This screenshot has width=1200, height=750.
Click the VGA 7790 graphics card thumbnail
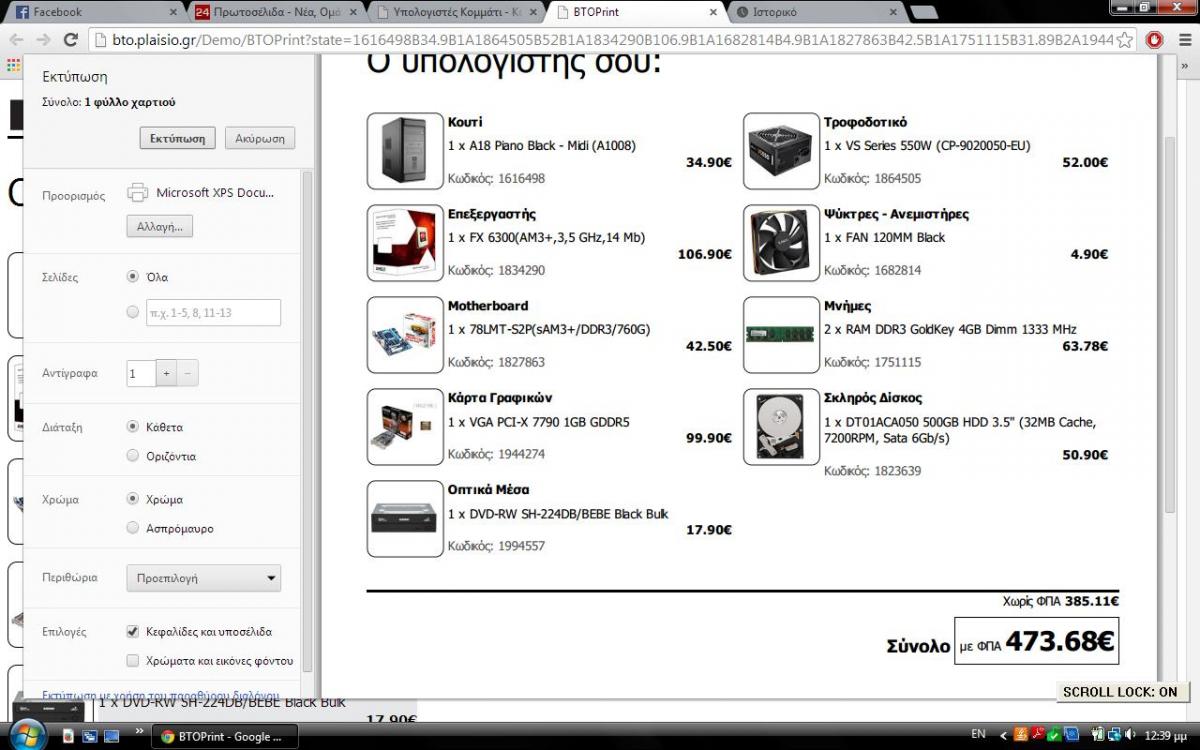click(404, 427)
